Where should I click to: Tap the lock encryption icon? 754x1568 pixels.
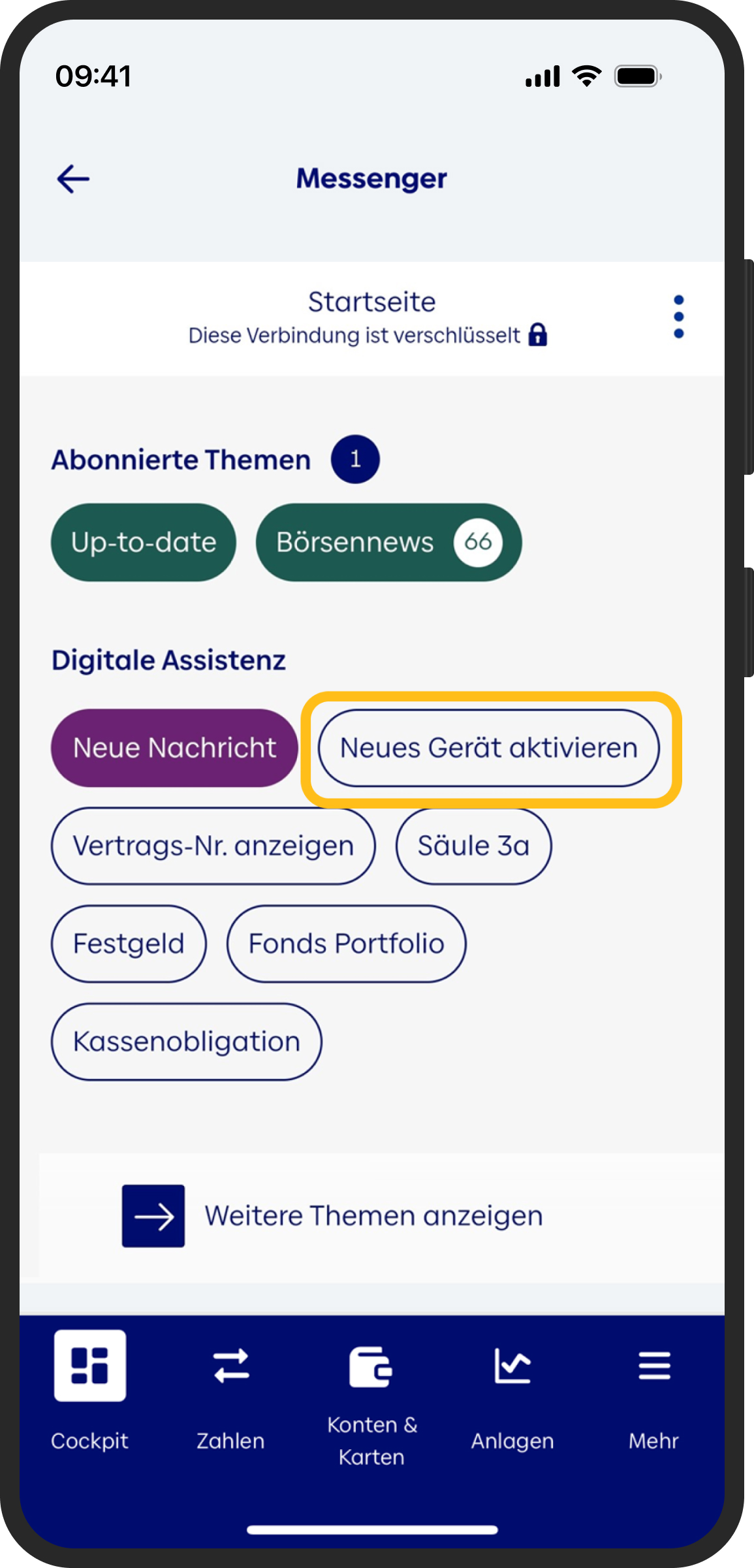pyautogui.click(x=537, y=334)
